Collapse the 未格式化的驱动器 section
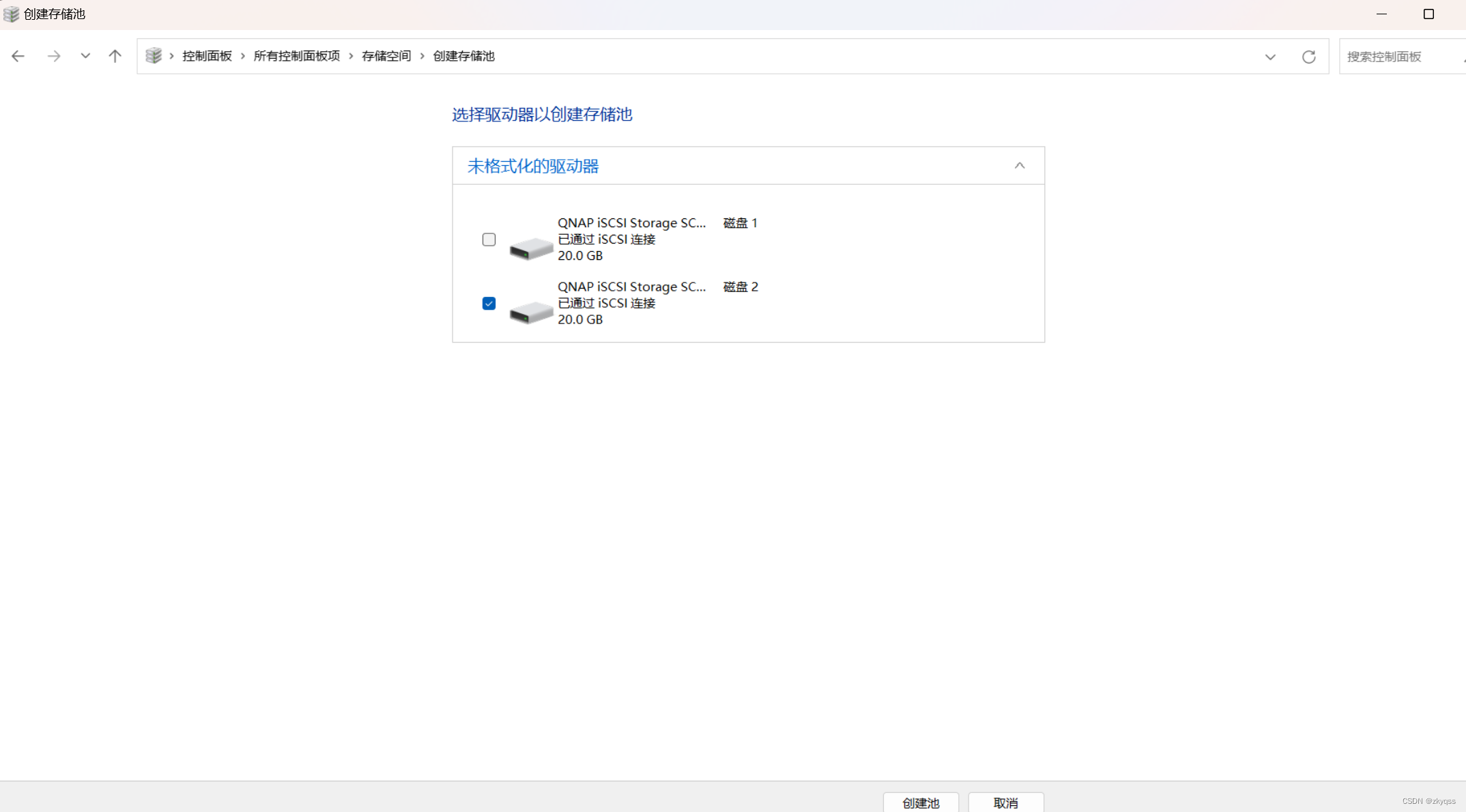Screen dimensions: 1466x812 (1020, 166)
